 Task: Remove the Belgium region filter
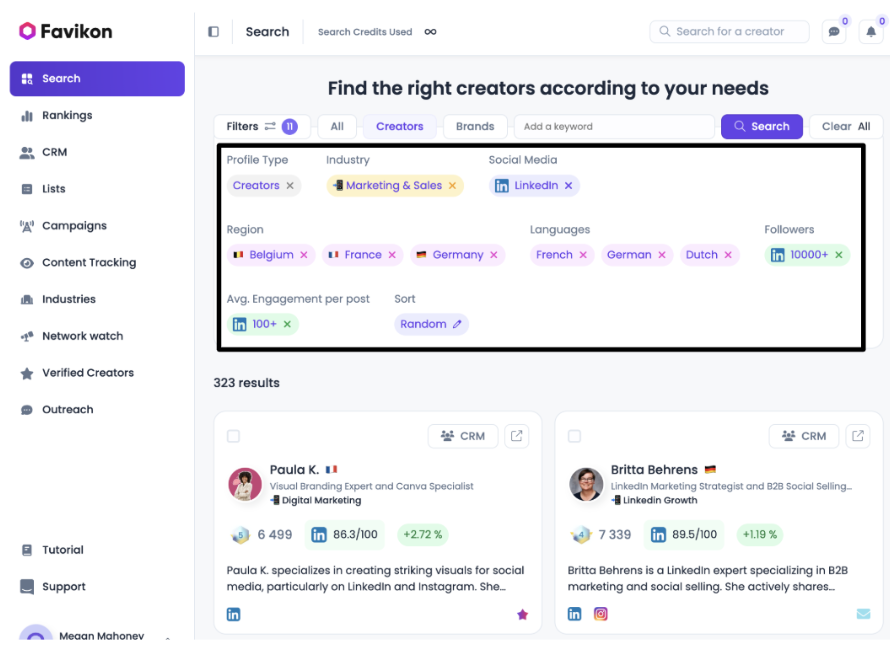coord(304,255)
